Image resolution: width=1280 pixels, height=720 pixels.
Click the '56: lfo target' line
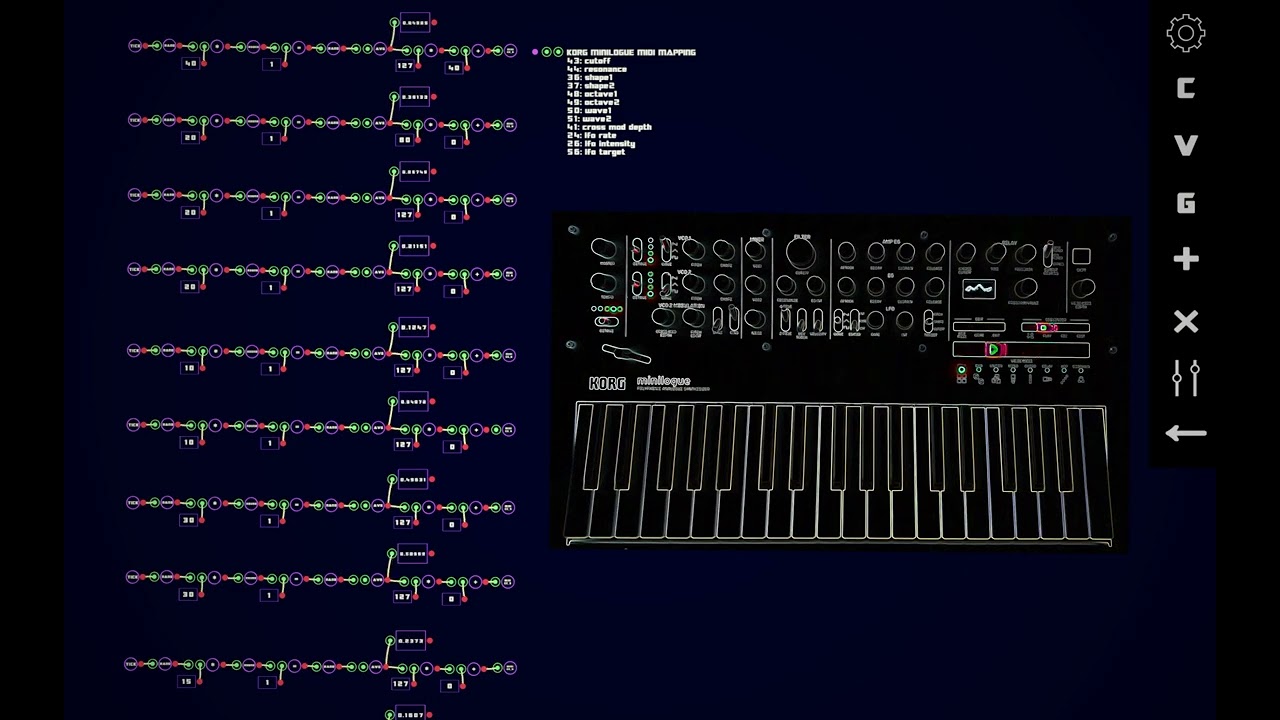596,152
